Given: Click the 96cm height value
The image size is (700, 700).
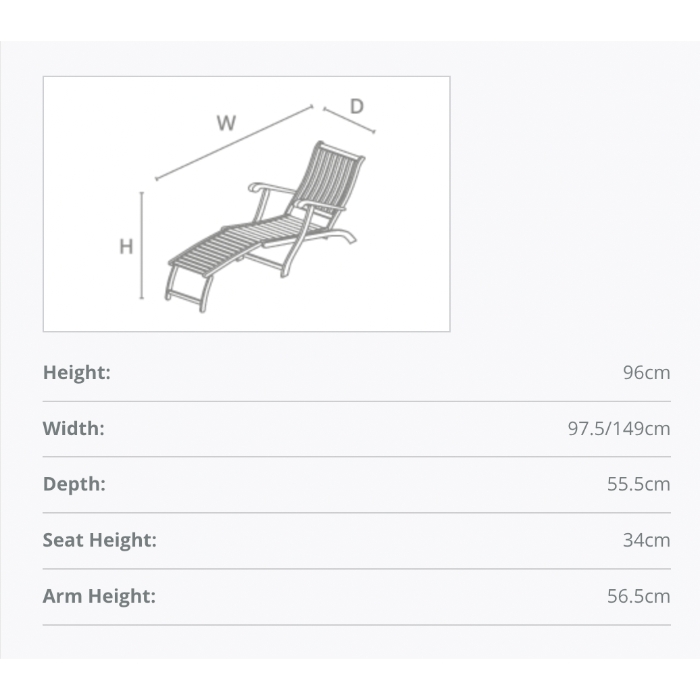Looking at the screenshot, I should tap(646, 372).
